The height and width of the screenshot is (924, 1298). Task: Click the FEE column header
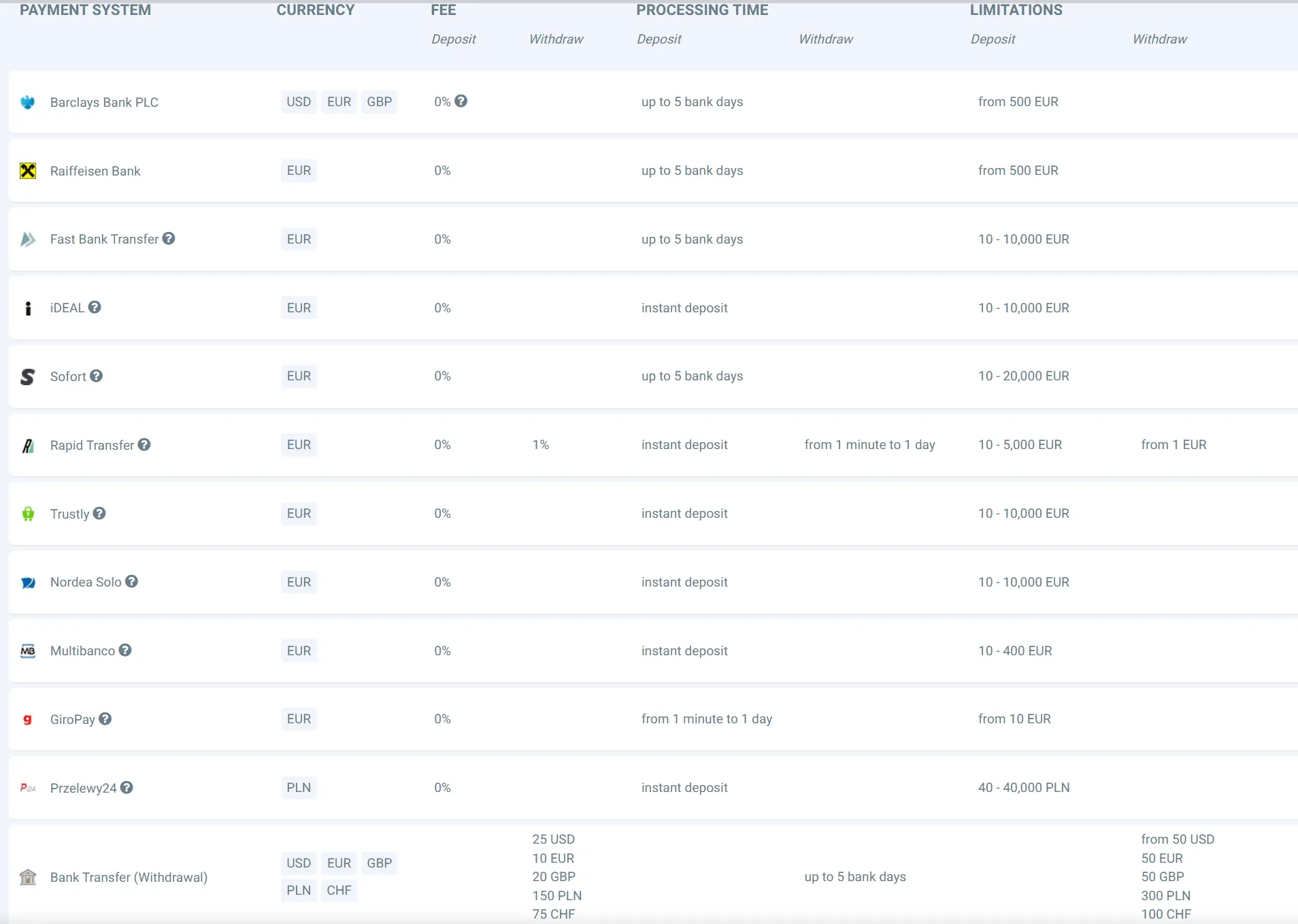444,10
